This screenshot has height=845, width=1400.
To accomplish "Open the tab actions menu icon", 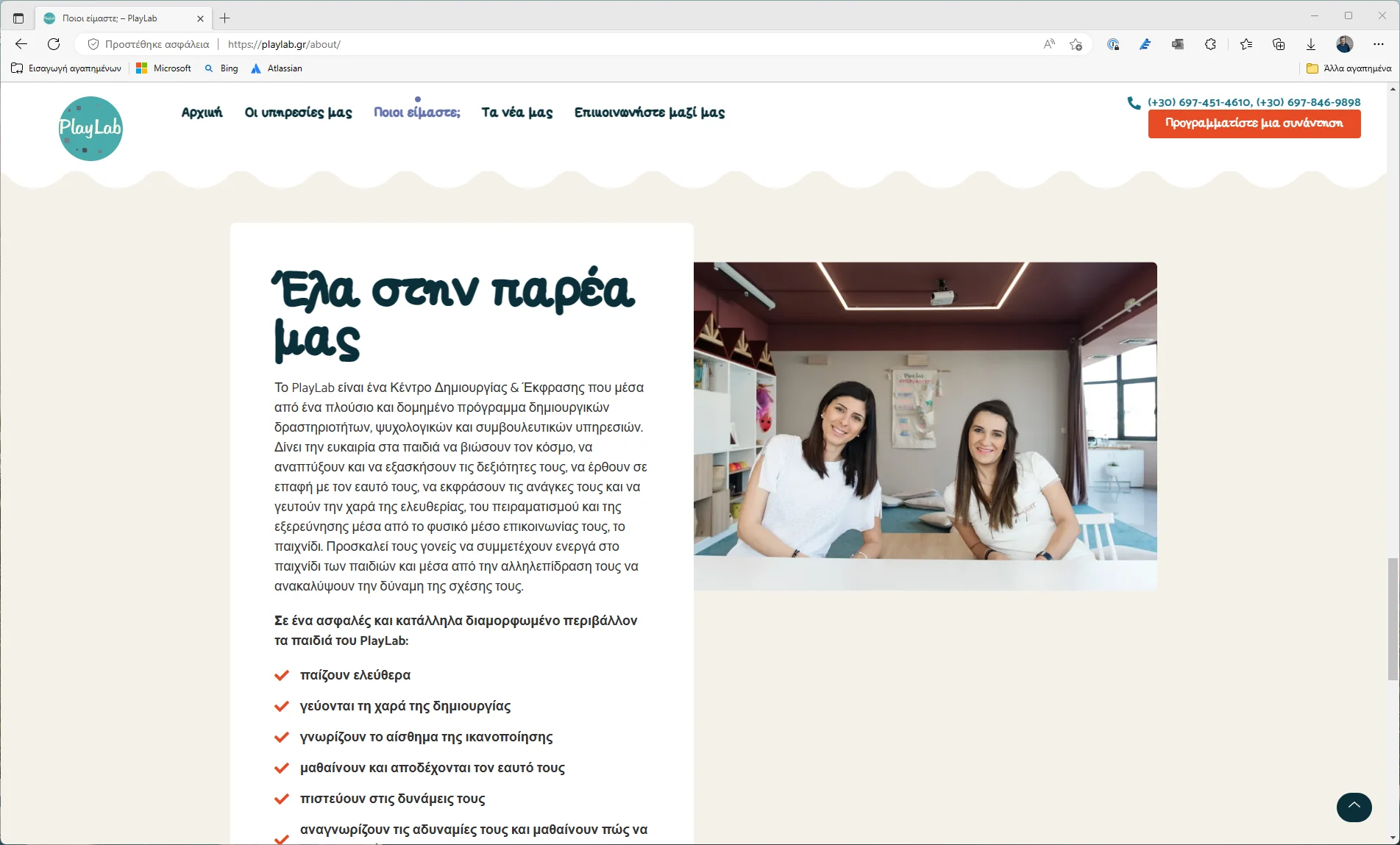I will coord(18,18).
